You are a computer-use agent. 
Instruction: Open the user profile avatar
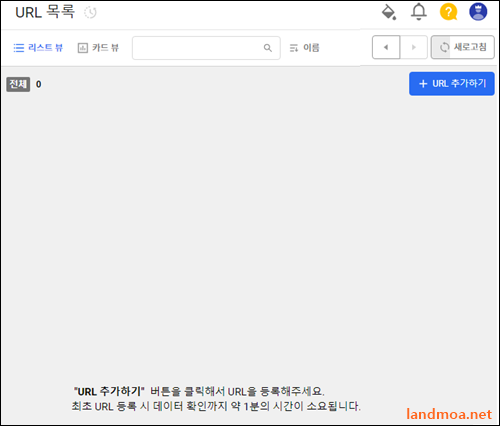pos(478,12)
